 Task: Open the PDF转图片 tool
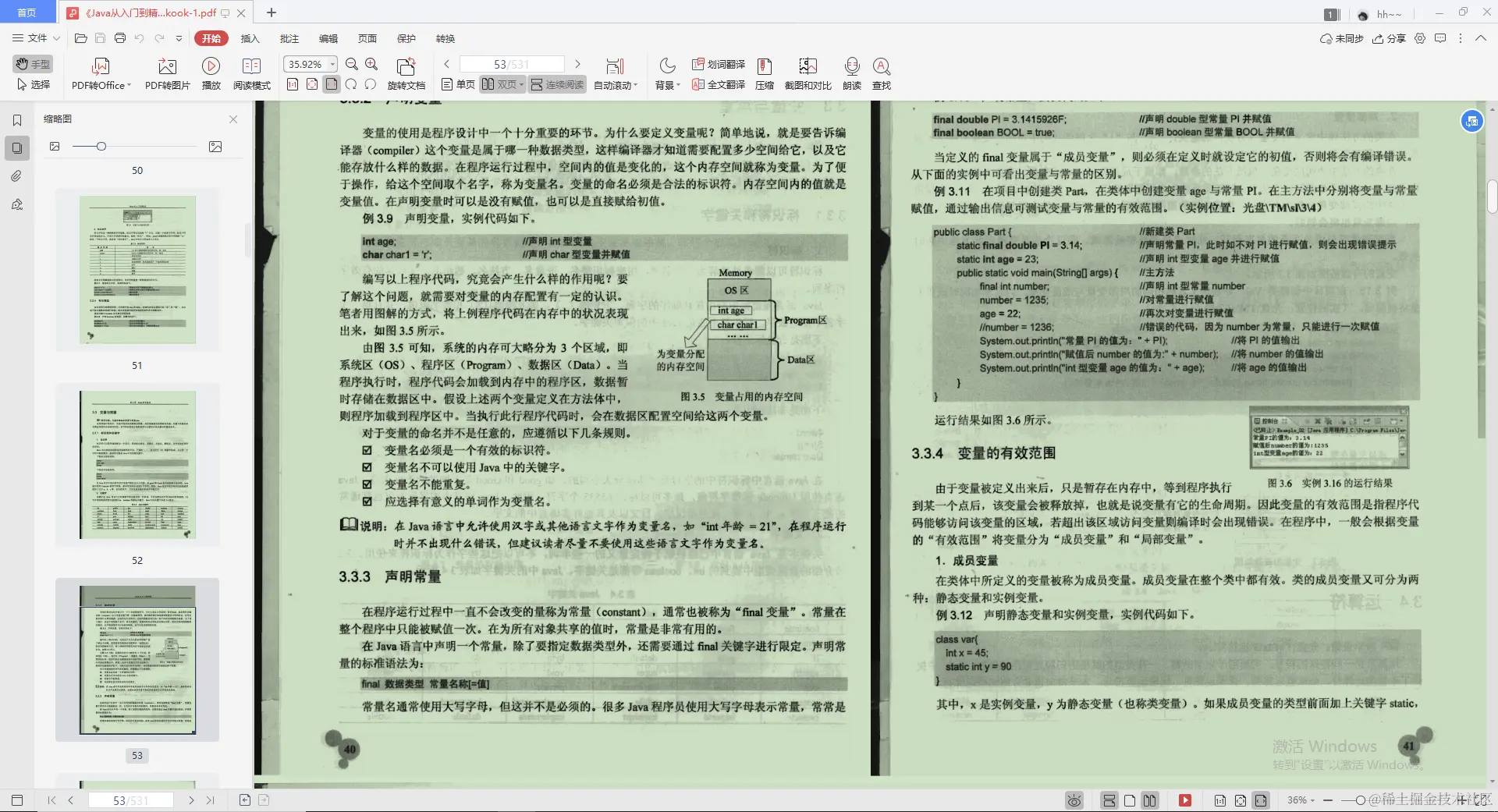[x=165, y=73]
